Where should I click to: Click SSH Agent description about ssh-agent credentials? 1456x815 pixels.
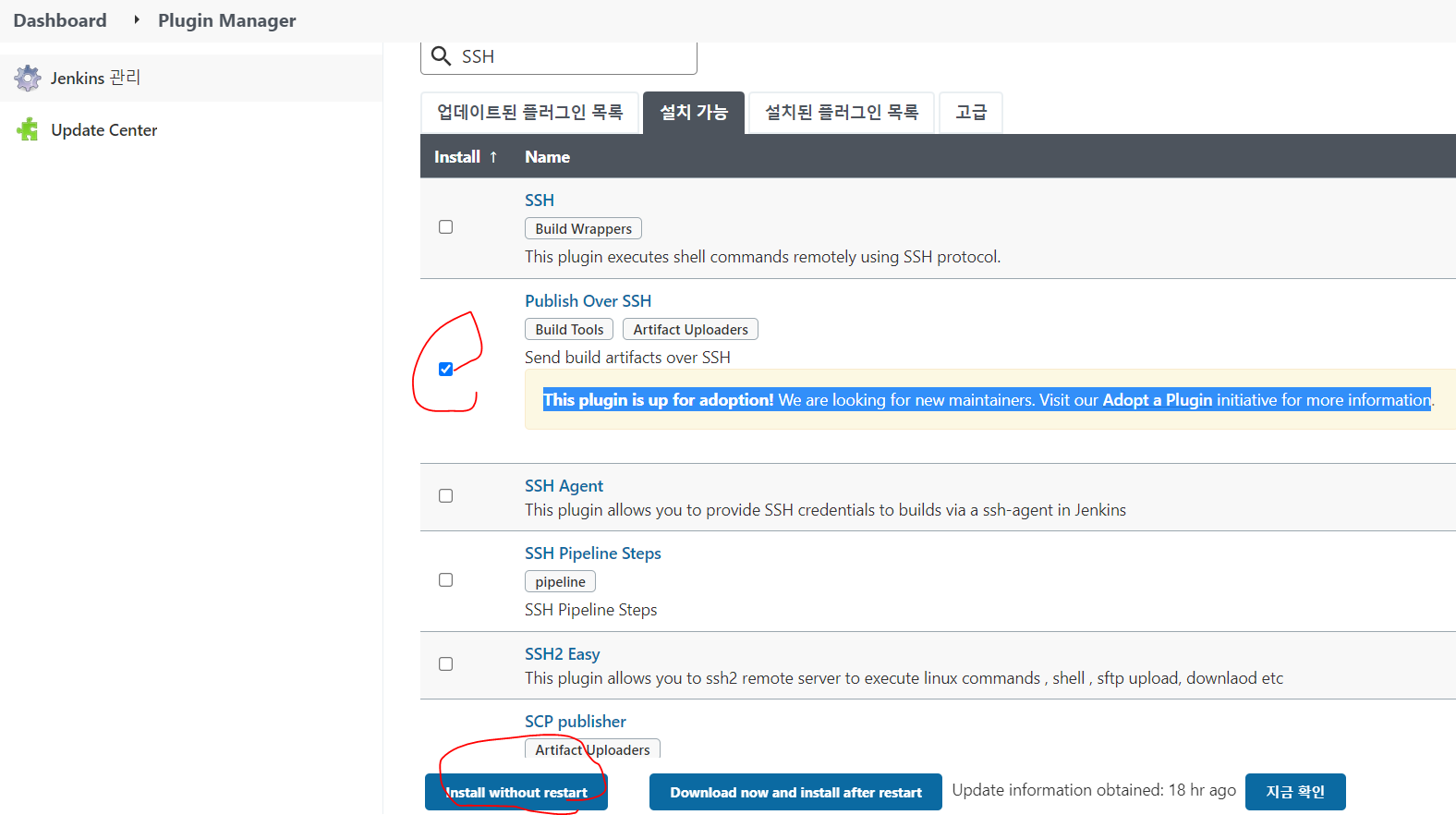click(826, 510)
